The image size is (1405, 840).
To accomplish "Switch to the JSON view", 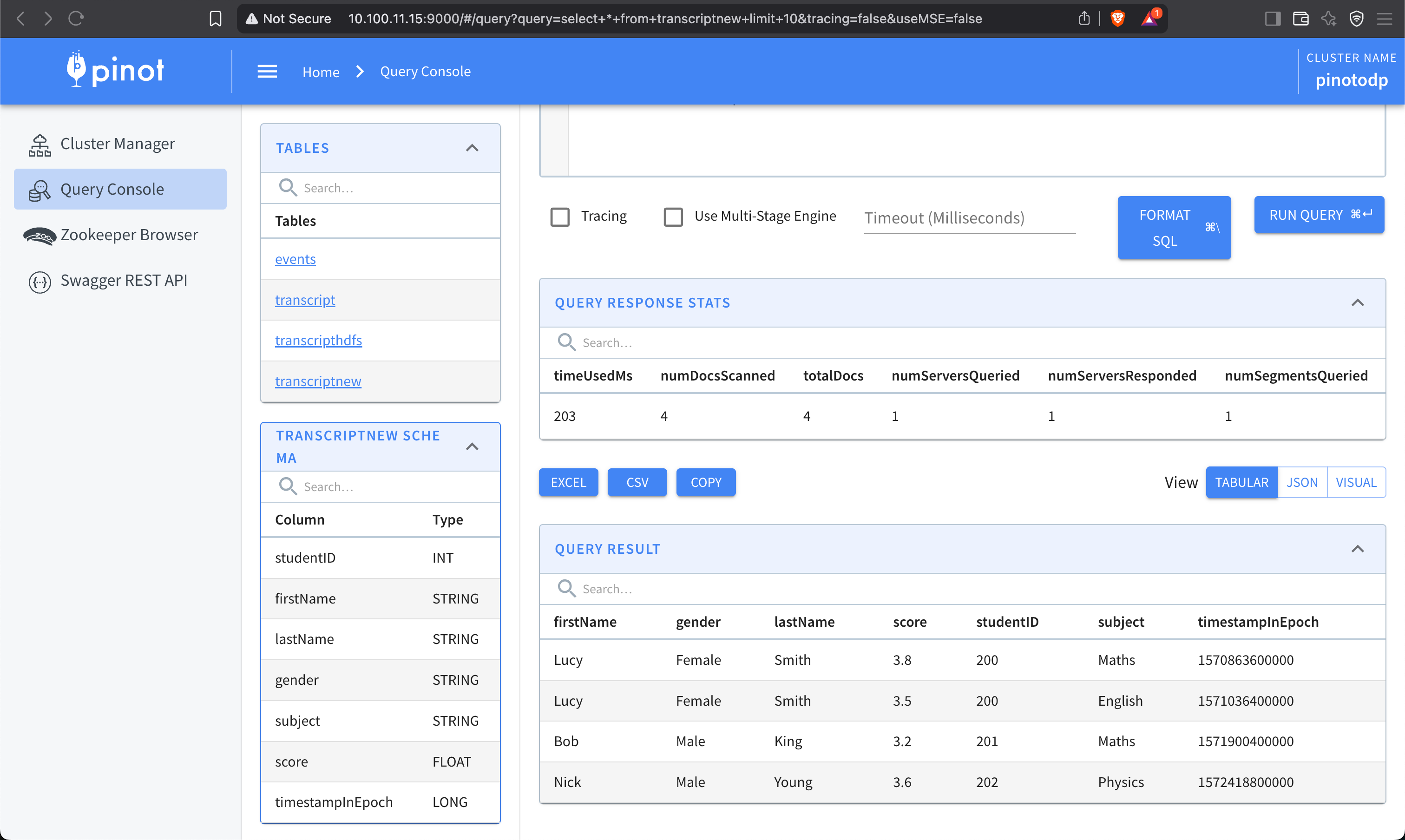I will [1302, 482].
